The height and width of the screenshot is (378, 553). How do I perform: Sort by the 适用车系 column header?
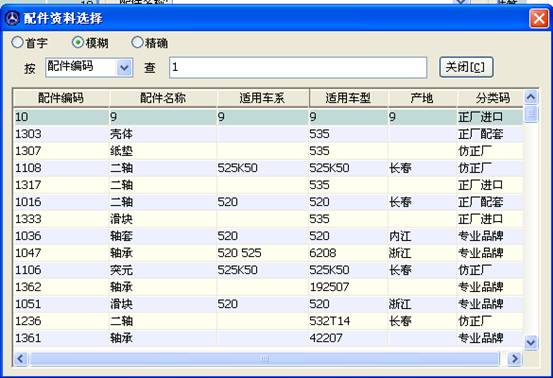[262, 98]
